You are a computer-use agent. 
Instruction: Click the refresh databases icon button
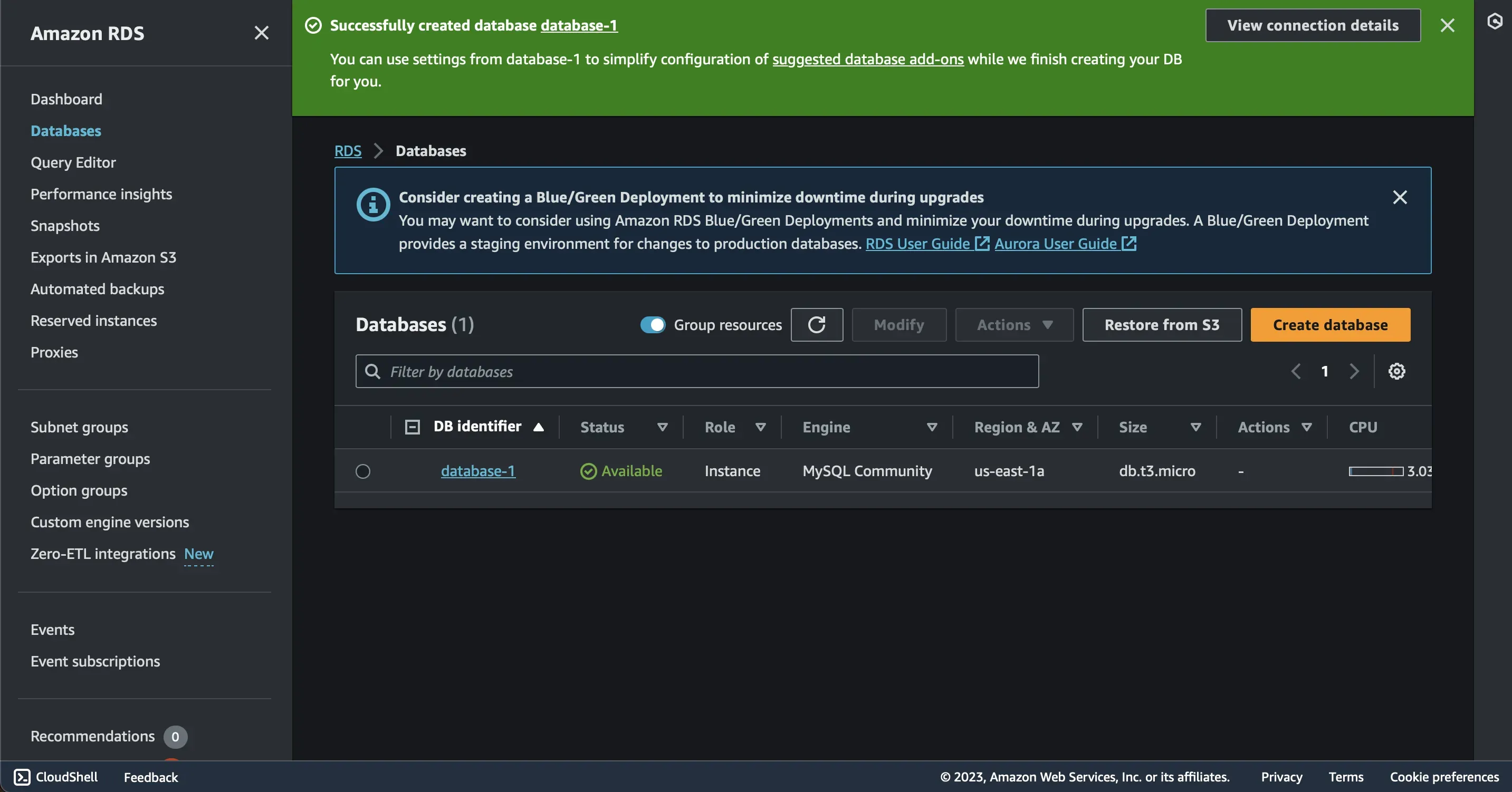[x=817, y=324]
